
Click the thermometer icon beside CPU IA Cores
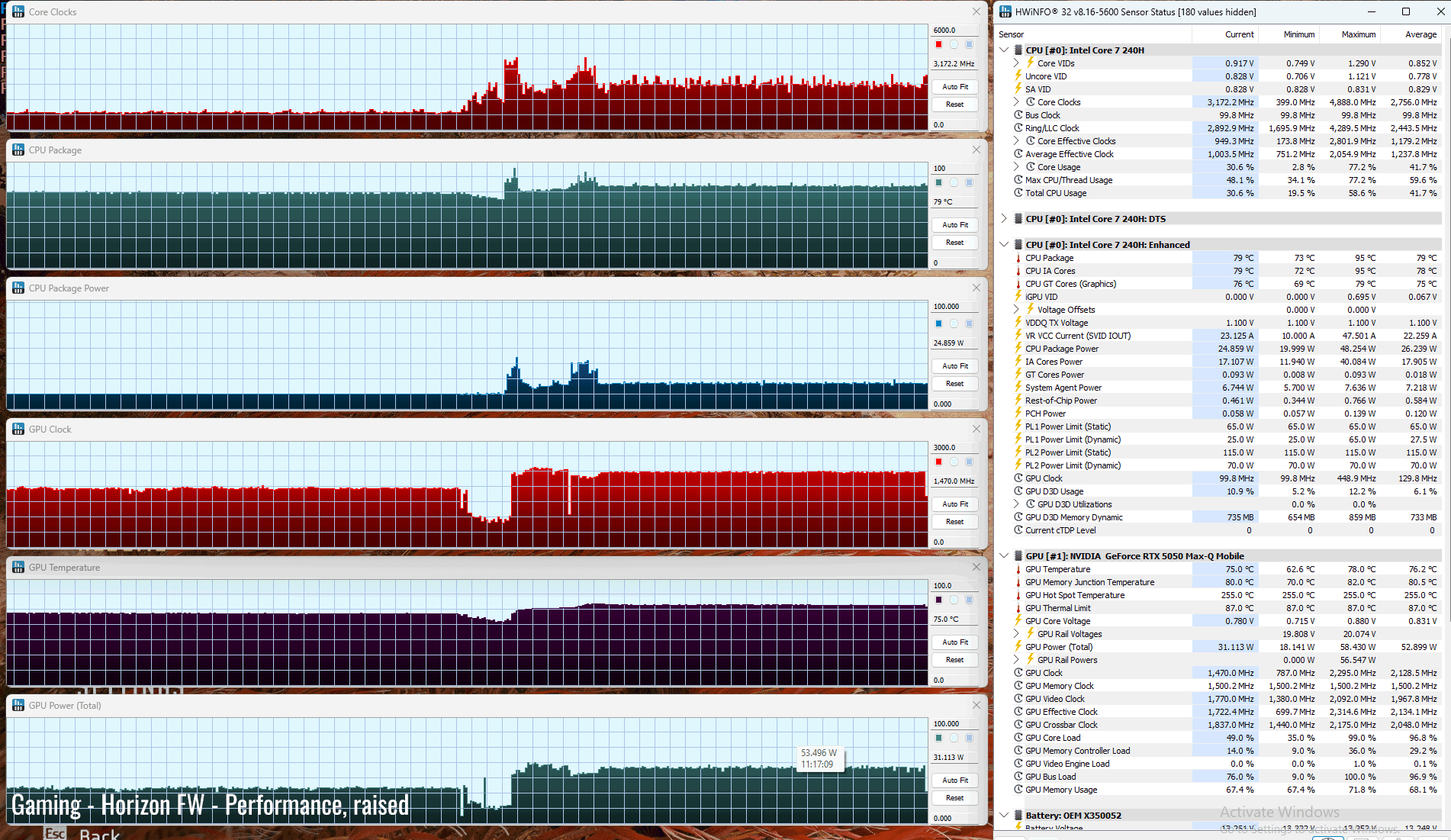[x=1018, y=271]
